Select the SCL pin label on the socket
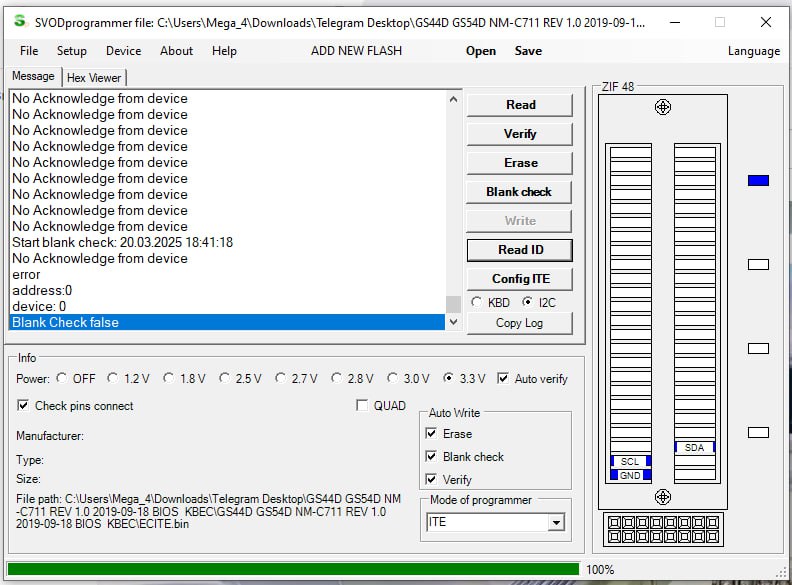 pos(630,461)
